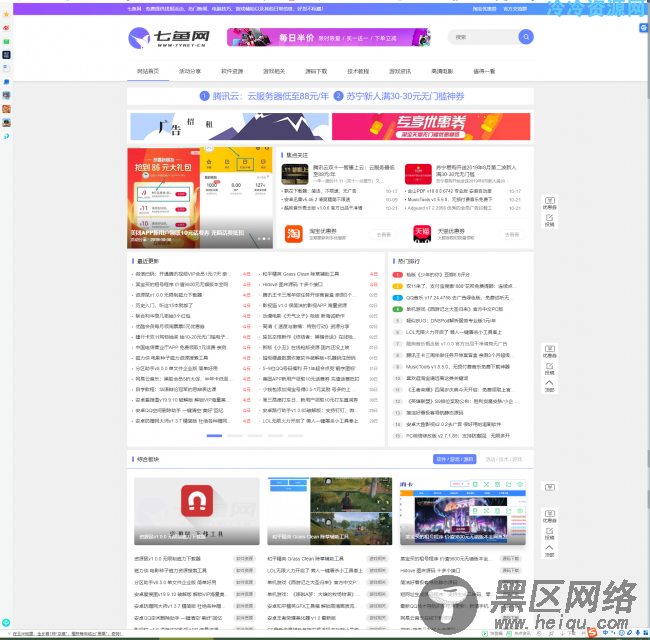Click 去看看 beside 淘宝优惠券
Viewport: 650px width, 640px height.
coord(383,235)
